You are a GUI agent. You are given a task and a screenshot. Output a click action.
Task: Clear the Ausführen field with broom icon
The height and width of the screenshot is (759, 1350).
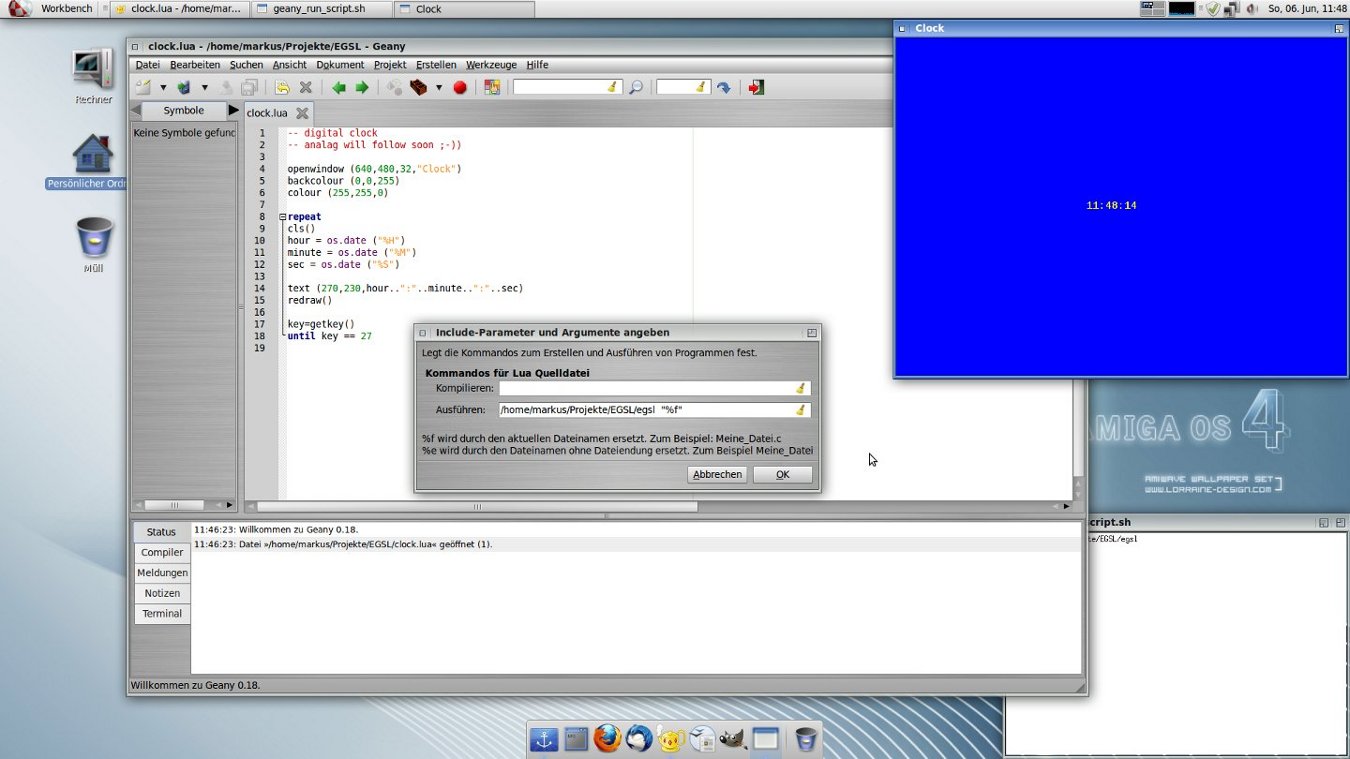pos(800,410)
